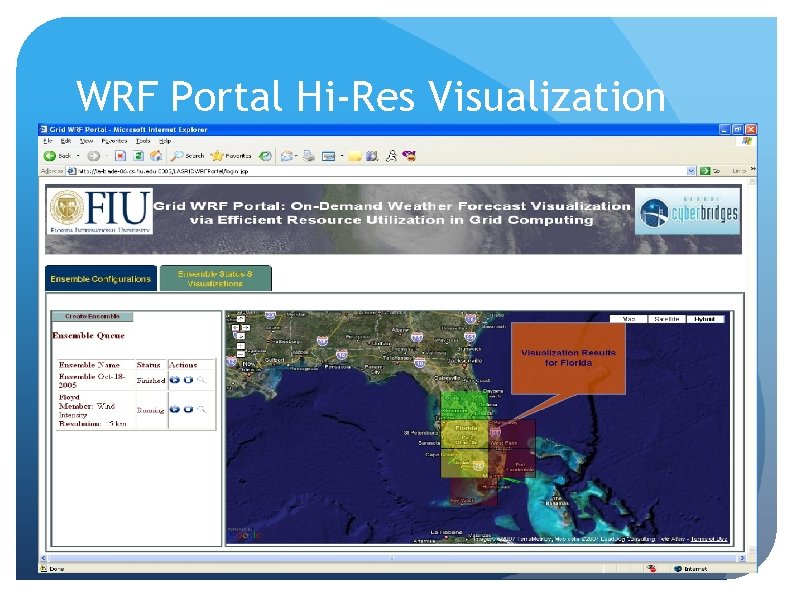Click the IE Back arrow button
793x596 pixels.
point(50,156)
